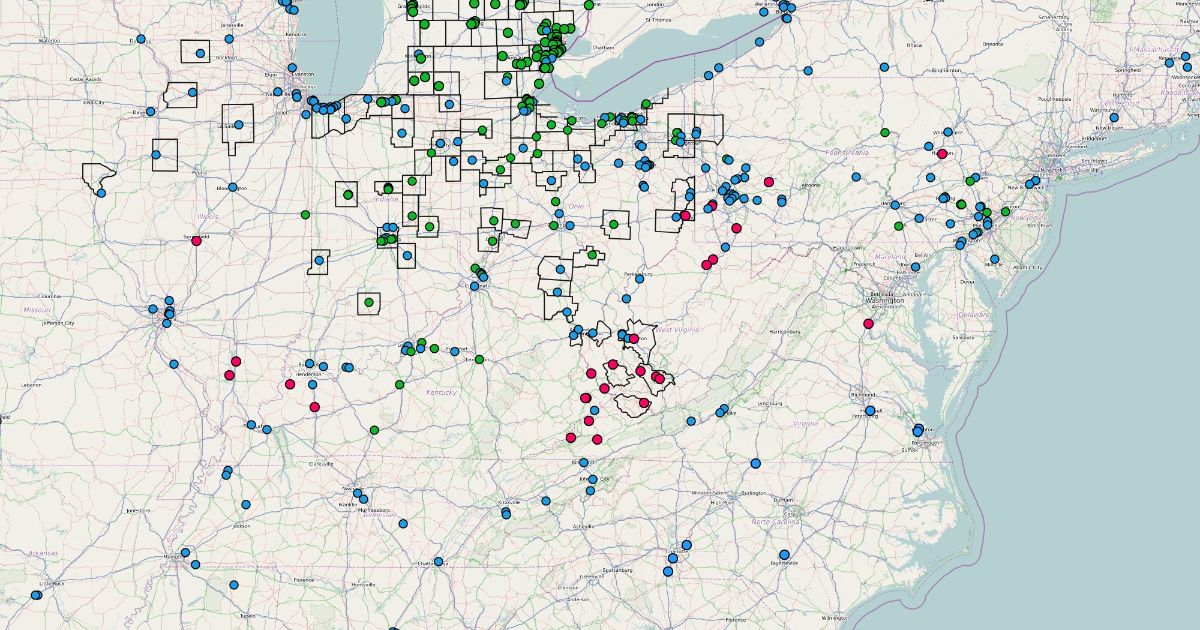This screenshot has height=630, width=1200.
Task: Click the blue marker at Fayetteville, North Carolina
Action: [784, 555]
